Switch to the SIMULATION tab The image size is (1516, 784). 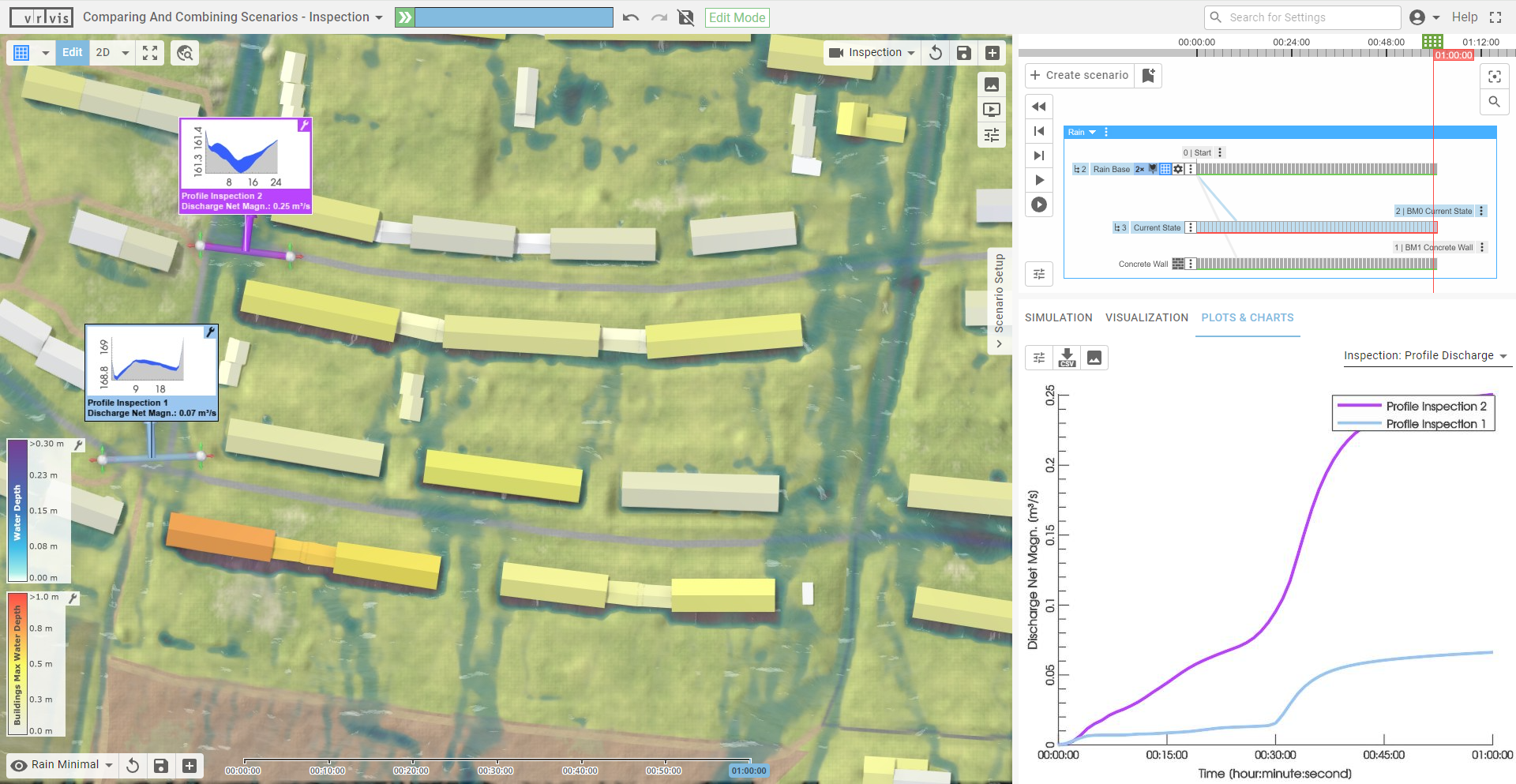pos(1058,317)
